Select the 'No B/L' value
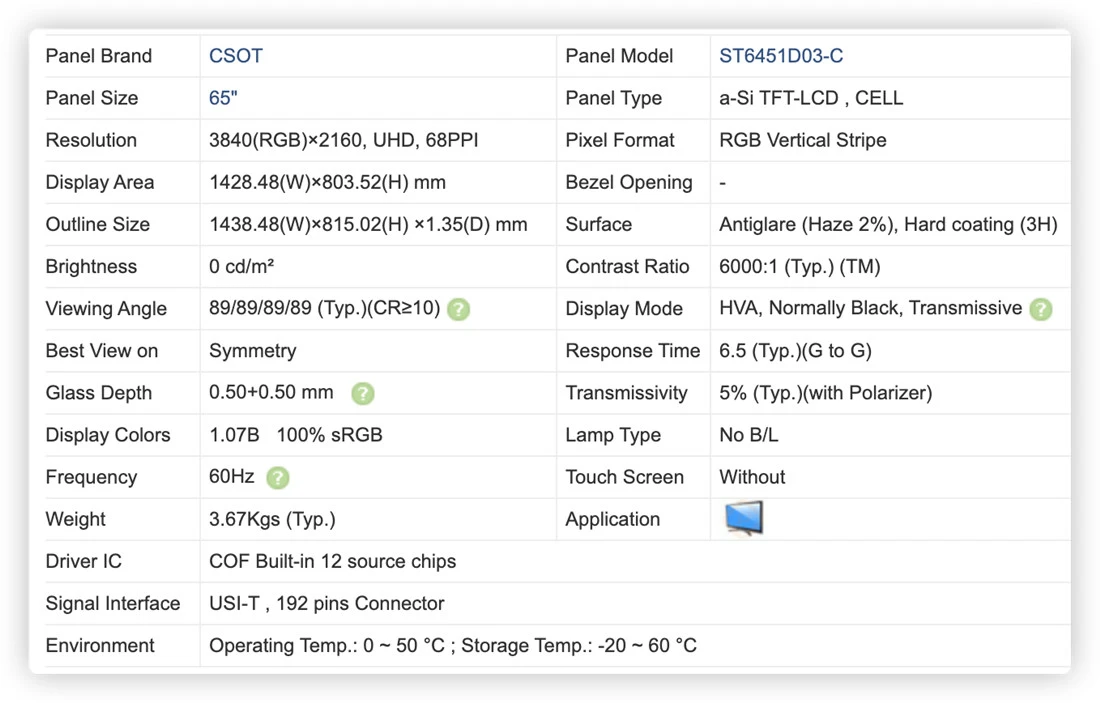 click(x=749, y=435)
